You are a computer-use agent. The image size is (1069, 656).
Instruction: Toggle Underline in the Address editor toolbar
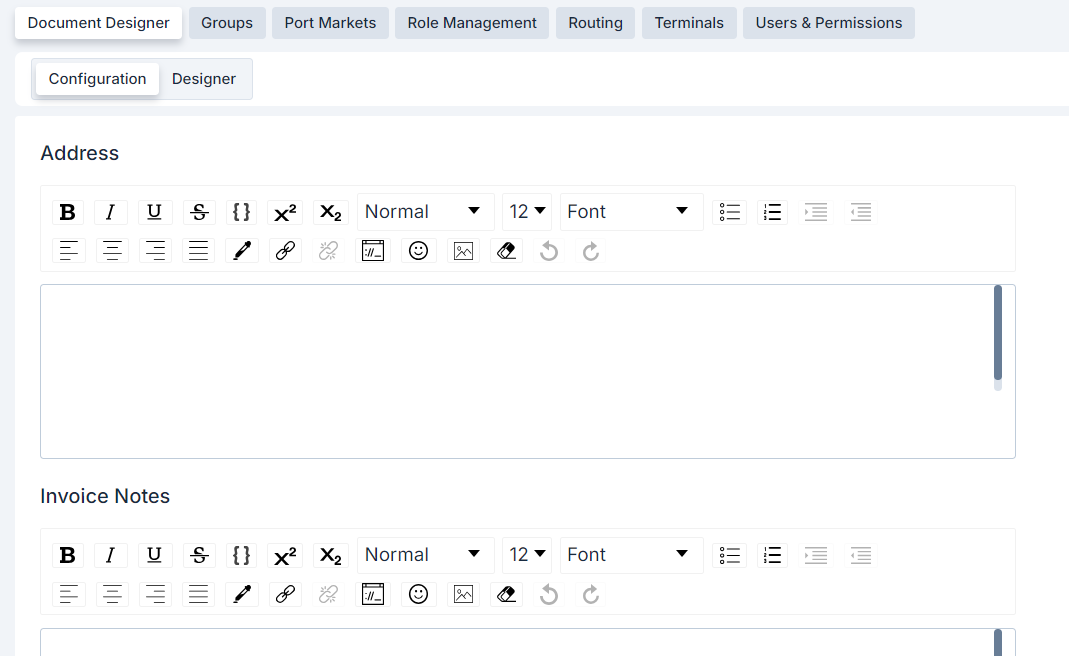tap(154, 212)
